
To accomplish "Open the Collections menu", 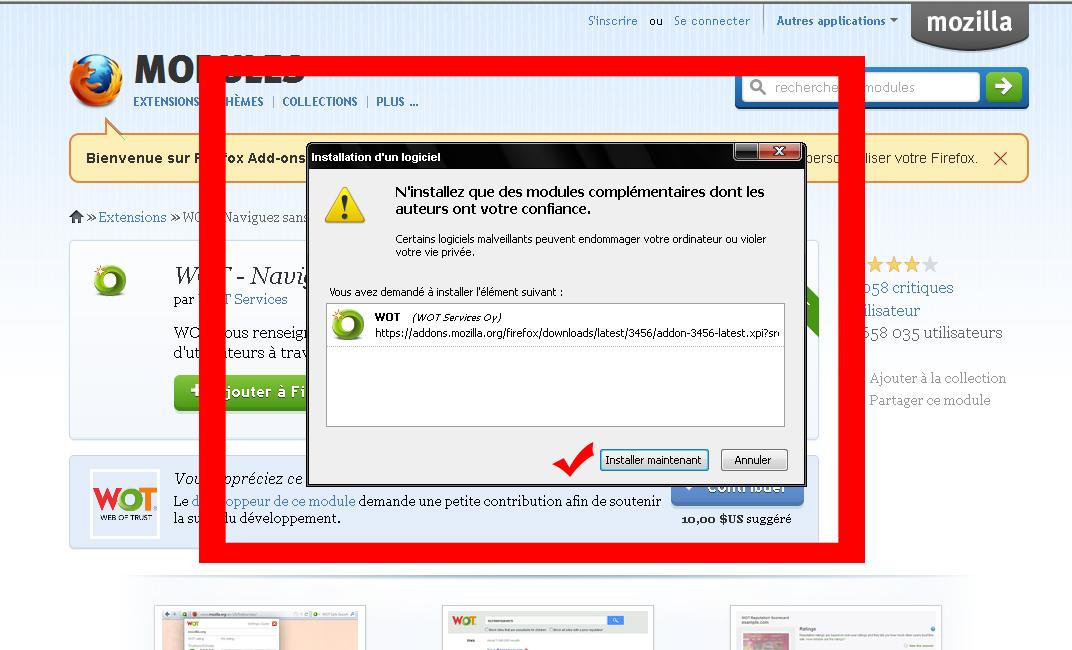I will [x=319, y=102].
